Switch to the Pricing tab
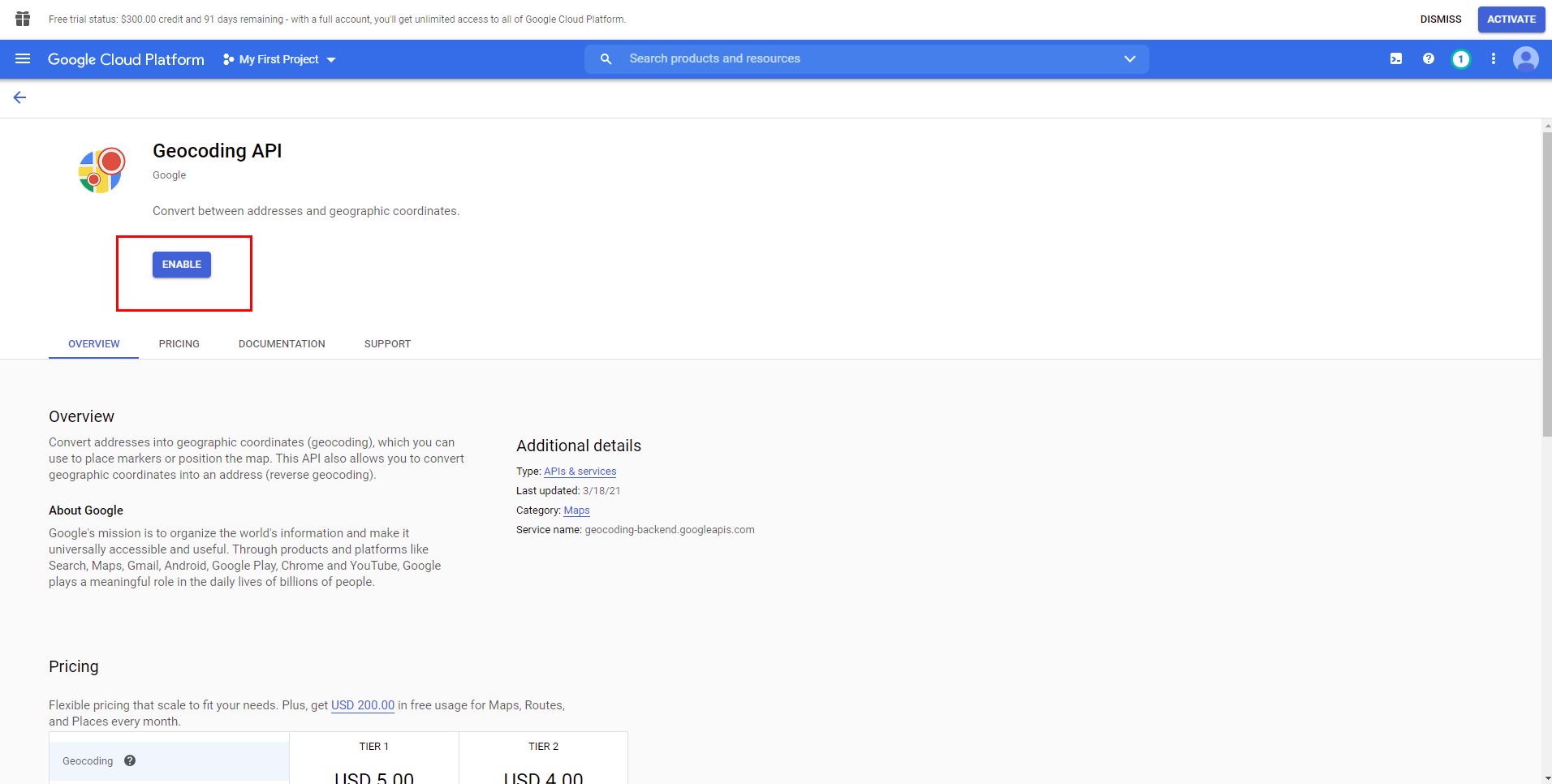This screenshot has height=784, width=1552. click(x=179, y=344)
